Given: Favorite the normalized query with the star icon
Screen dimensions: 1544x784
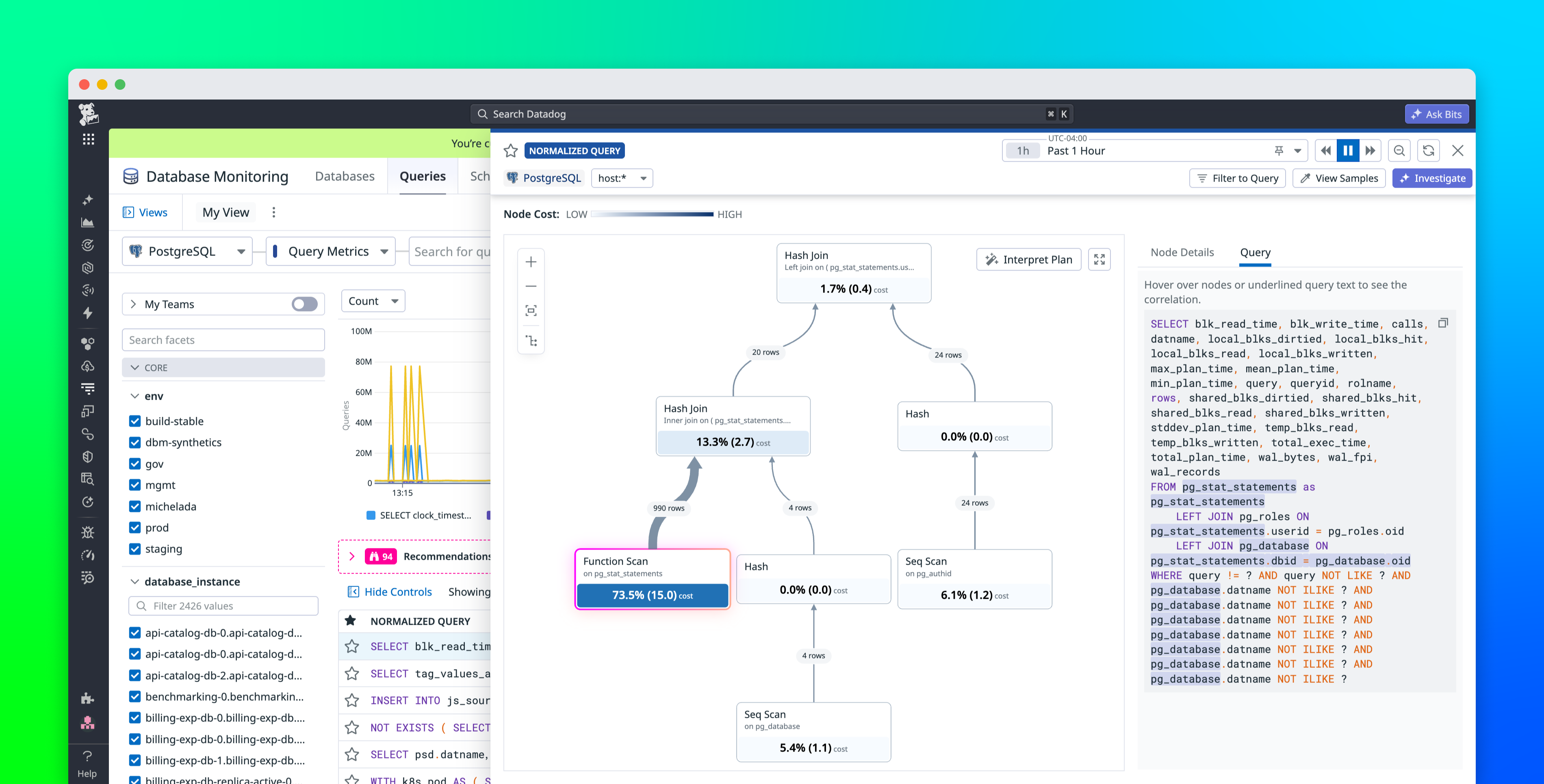Looking at the screenshot, I should click(511, 150).
